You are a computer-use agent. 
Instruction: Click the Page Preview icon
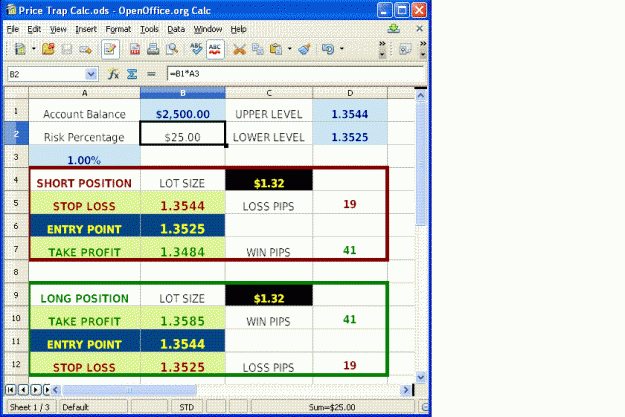point(172,49)
